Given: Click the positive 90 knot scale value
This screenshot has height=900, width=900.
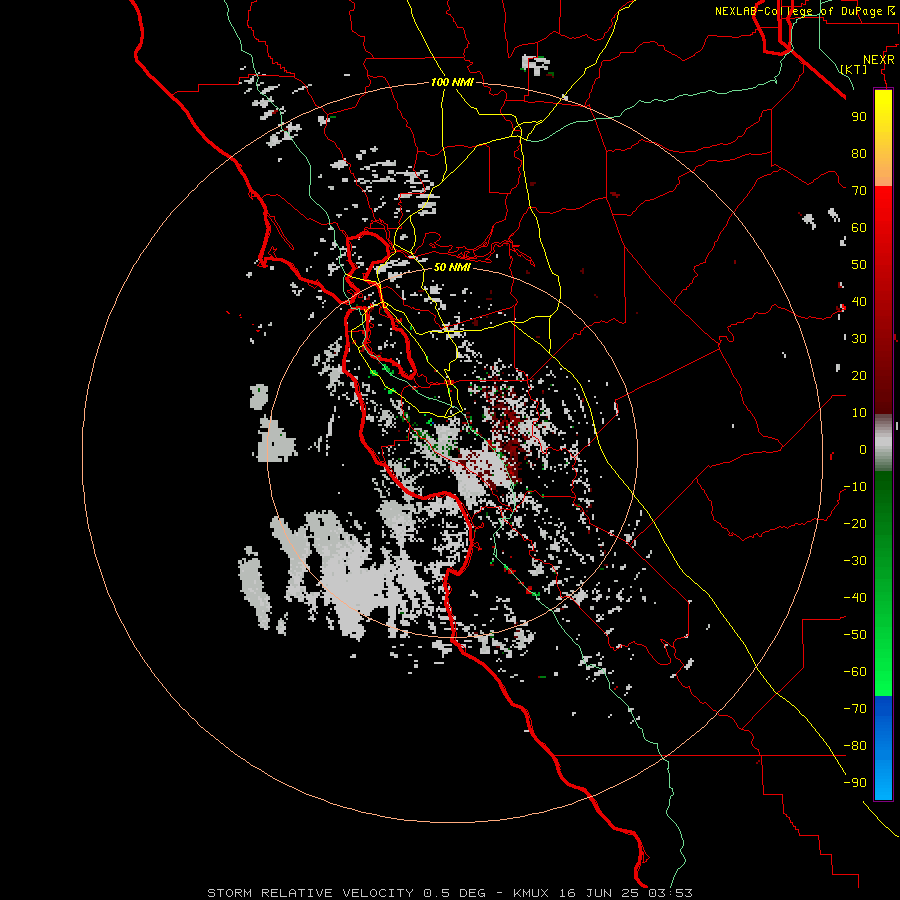Looking at the screenshot, I should (859, 117).
